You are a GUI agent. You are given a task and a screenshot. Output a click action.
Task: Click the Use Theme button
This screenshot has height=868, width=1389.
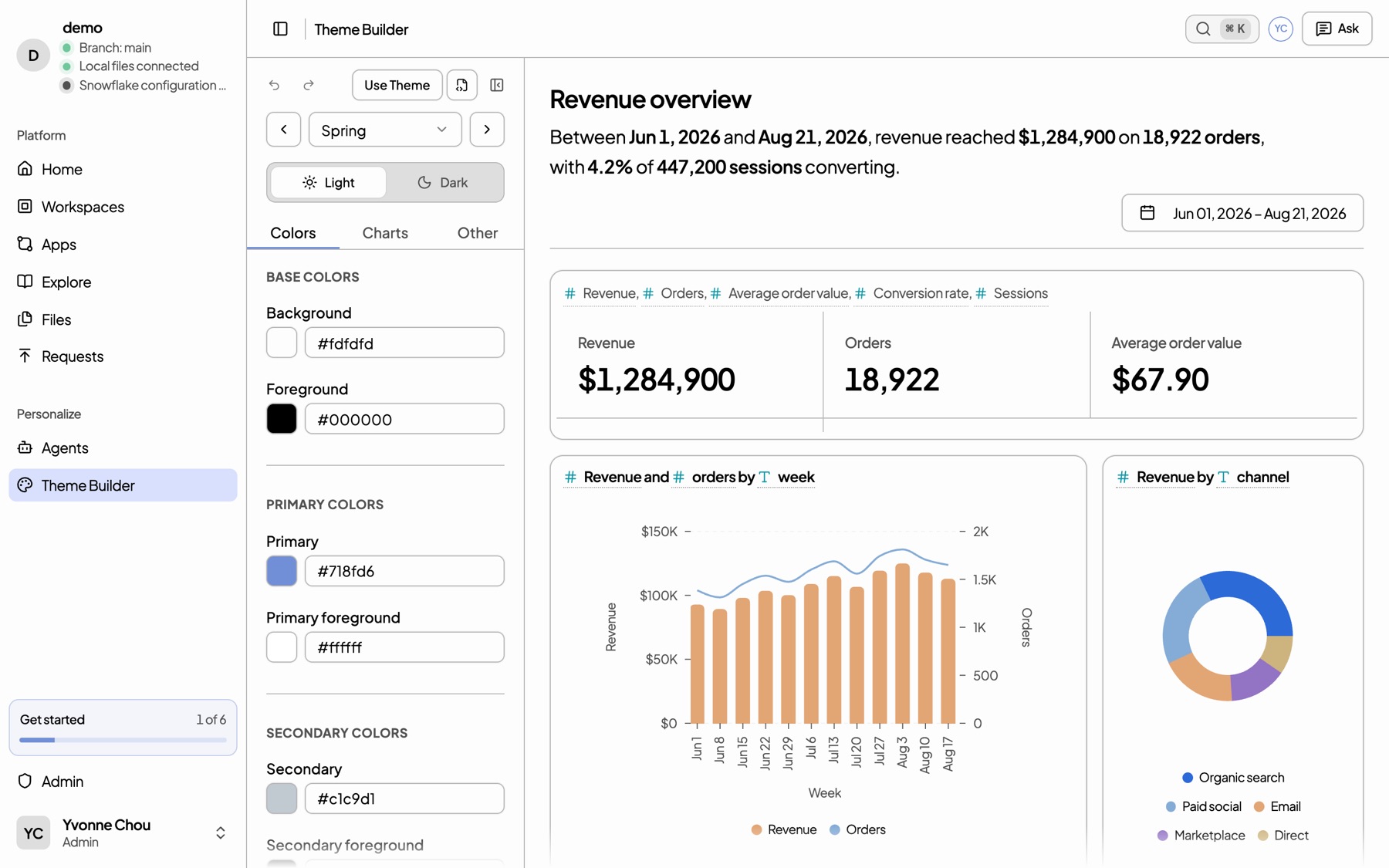pyautogui.click(x=397, y=85)
